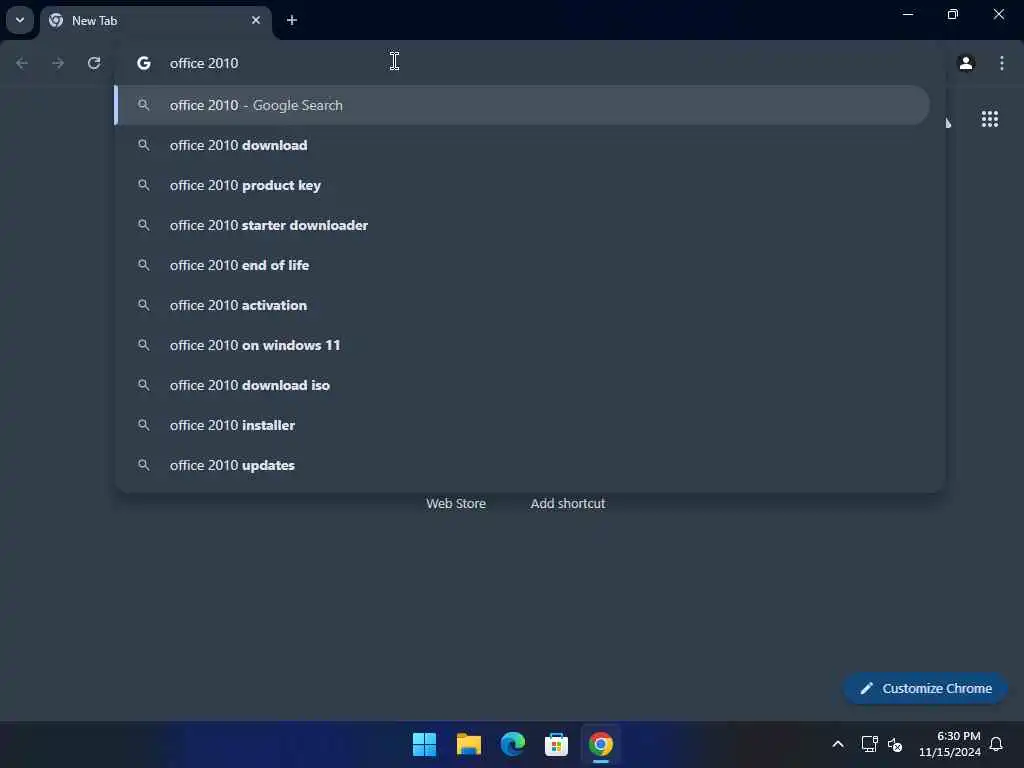Choose 'office 2010 - Google Search' suggestion
This screenshot has width=1024, height=768.
(x=522, y=105)
